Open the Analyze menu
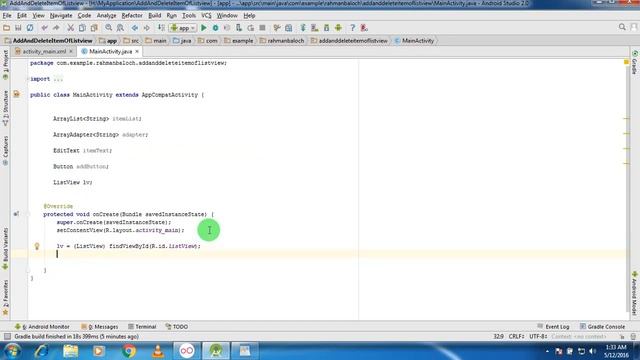The image size is (640, 360). 107,16
